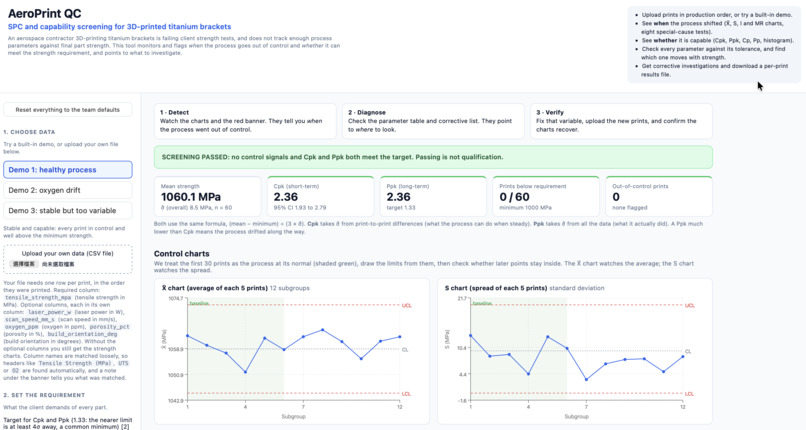The image size is (806, 430).
Task: Click the CL label on S chart
Action: coord(688,352)
